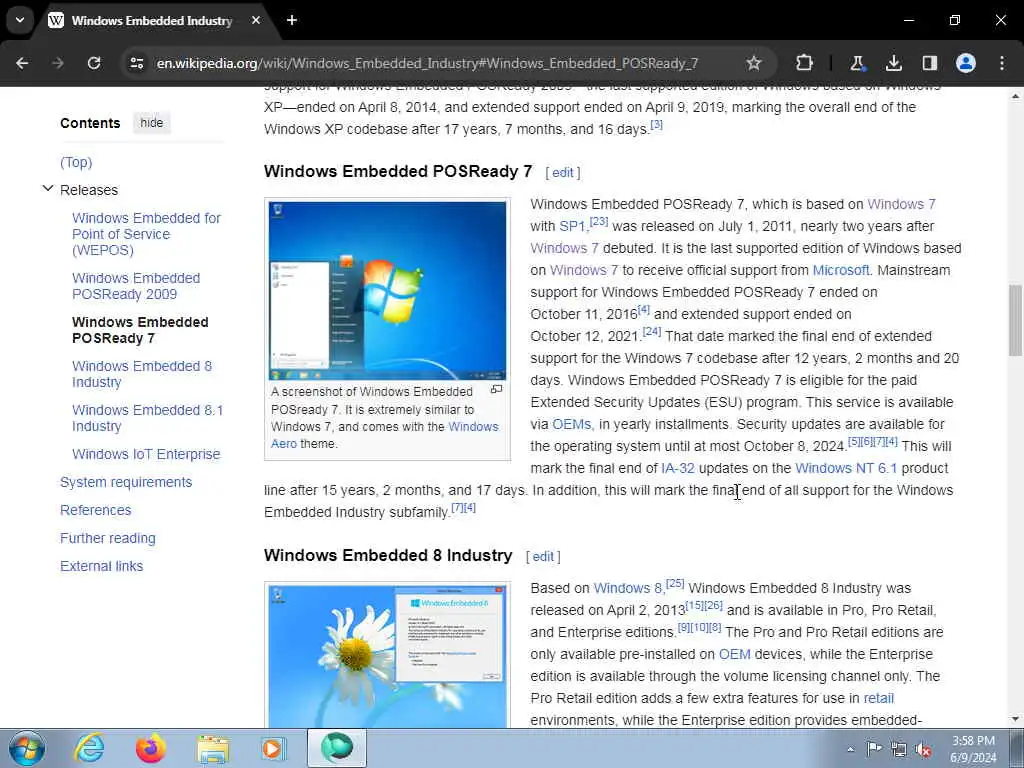Enlarge image via icon in POSReady 7 caption
The image size is (1024, 768).
[x=496, y=389]
